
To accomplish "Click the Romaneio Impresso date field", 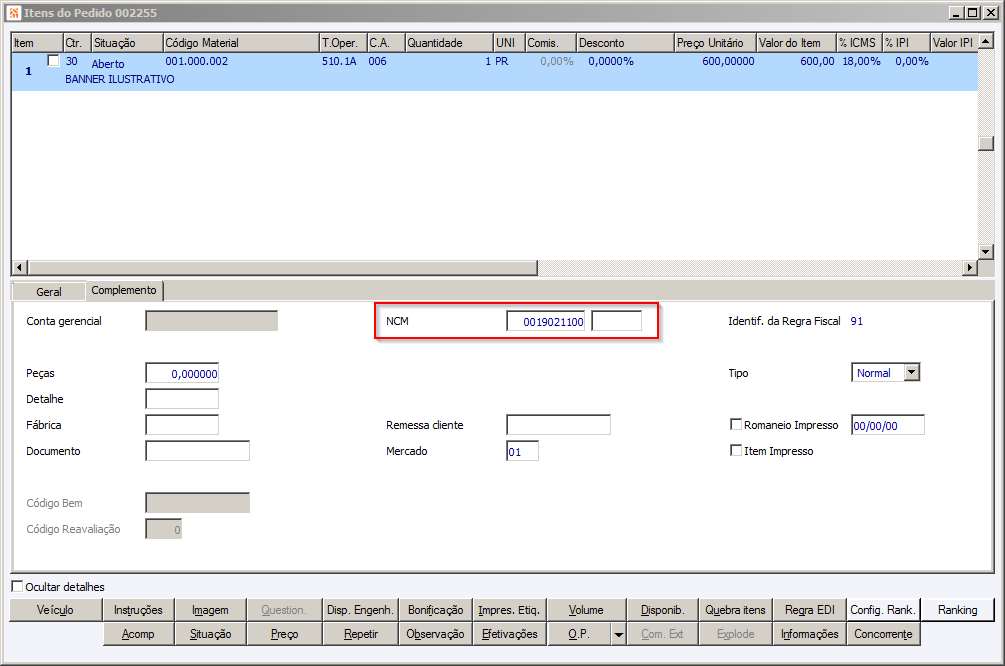I will [888, 425].
